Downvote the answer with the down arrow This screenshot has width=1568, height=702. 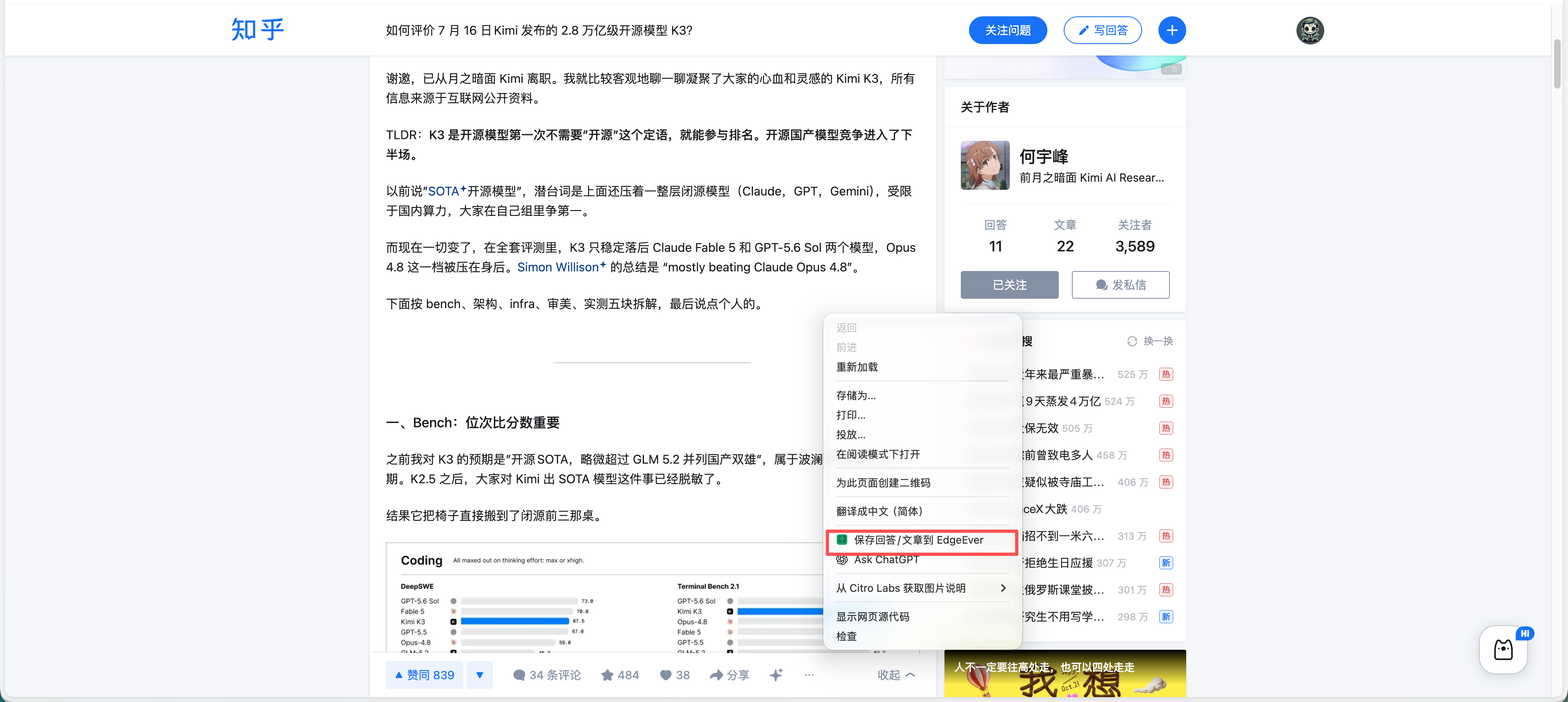pyautogui.click(x=480, y=675)
